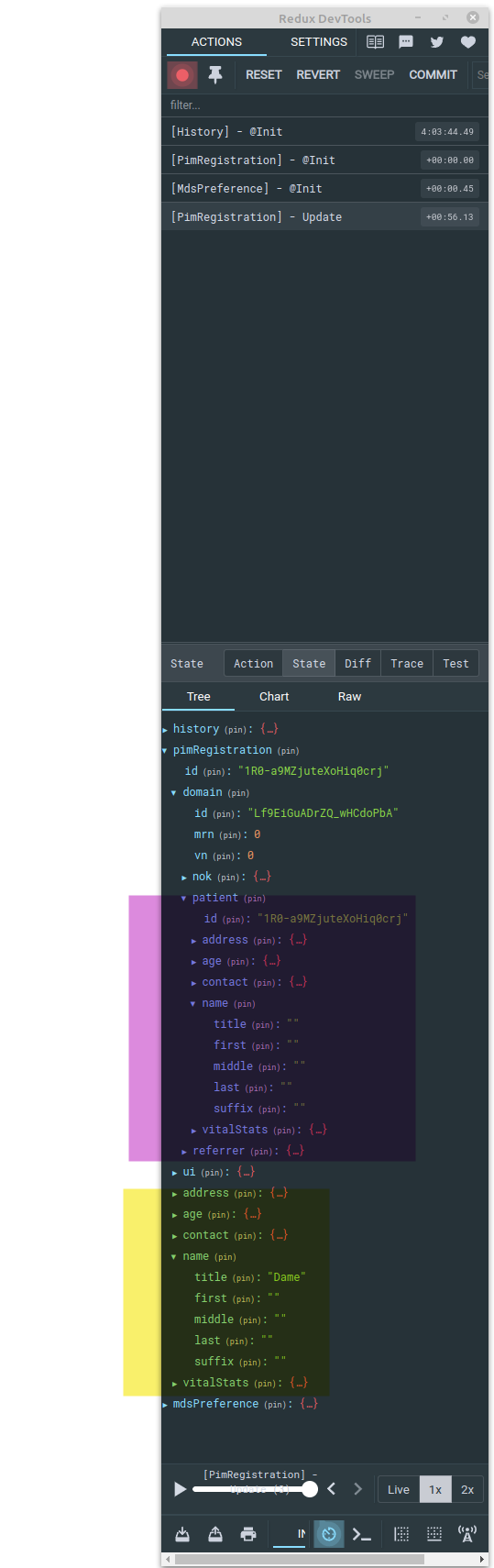Switch inspector to Test view
494x1568 pixels.
point(456,664)
